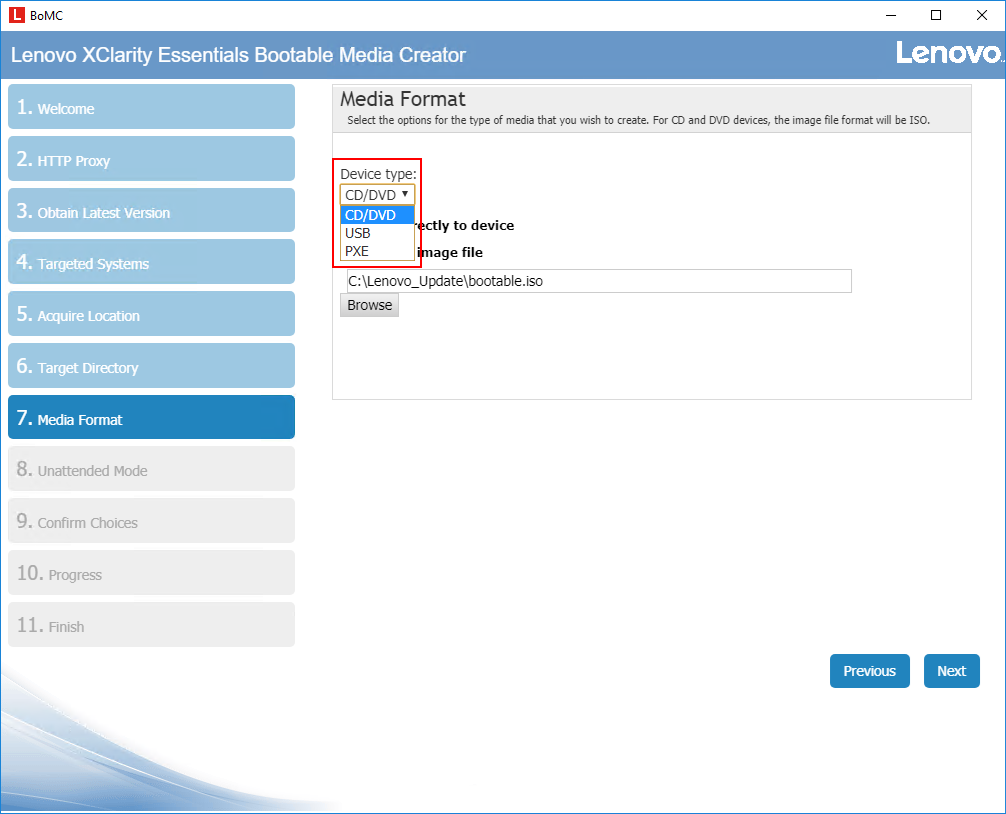Go to step 3 Obtain Latest Version

pyautogui.click(x=151, y=210)
